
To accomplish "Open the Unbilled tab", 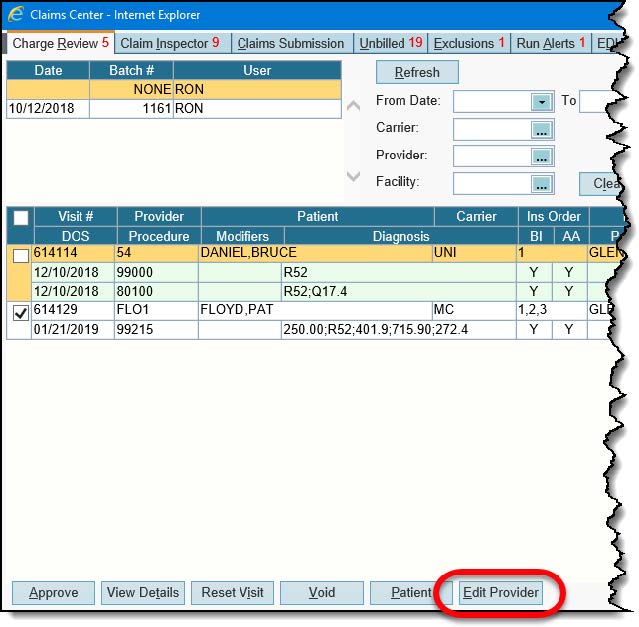I will pyautogui.click(x=390, y=43).
